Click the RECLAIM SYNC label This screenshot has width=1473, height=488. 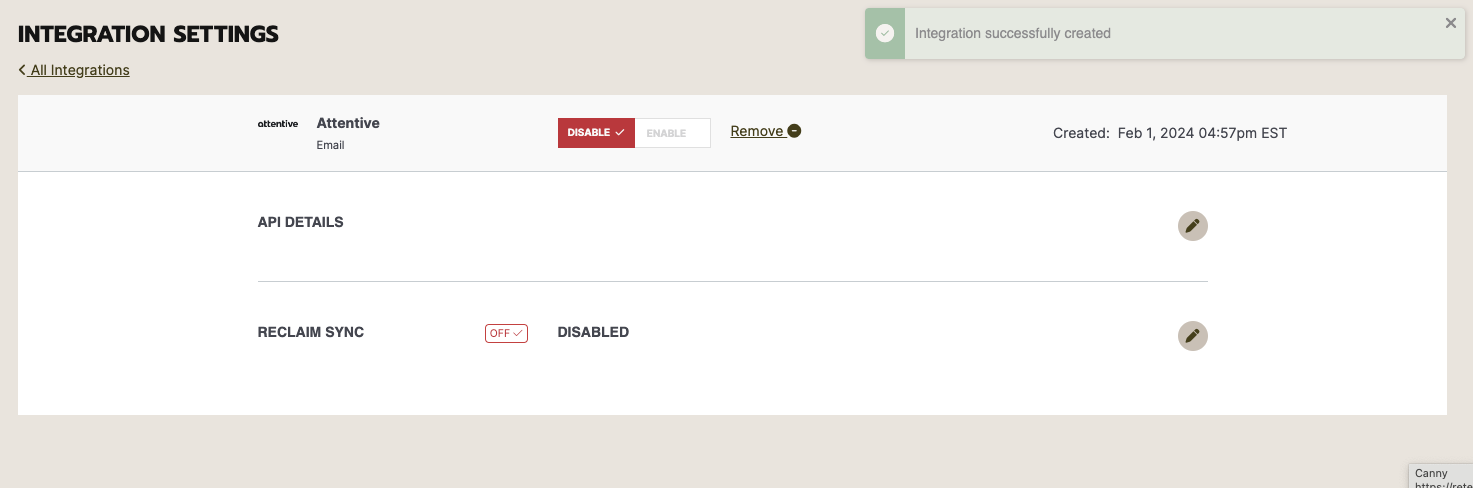pyautogui.click(x=311, y=332)
